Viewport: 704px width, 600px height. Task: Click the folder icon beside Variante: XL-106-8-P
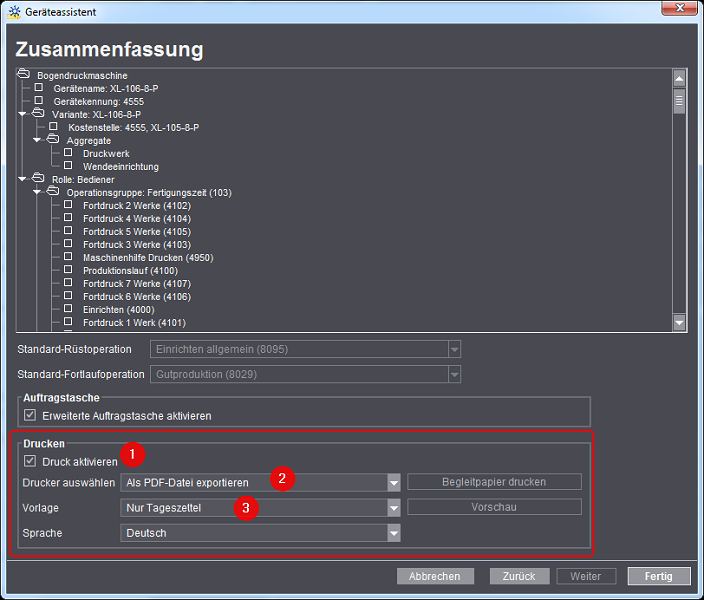tap(39, 114)
